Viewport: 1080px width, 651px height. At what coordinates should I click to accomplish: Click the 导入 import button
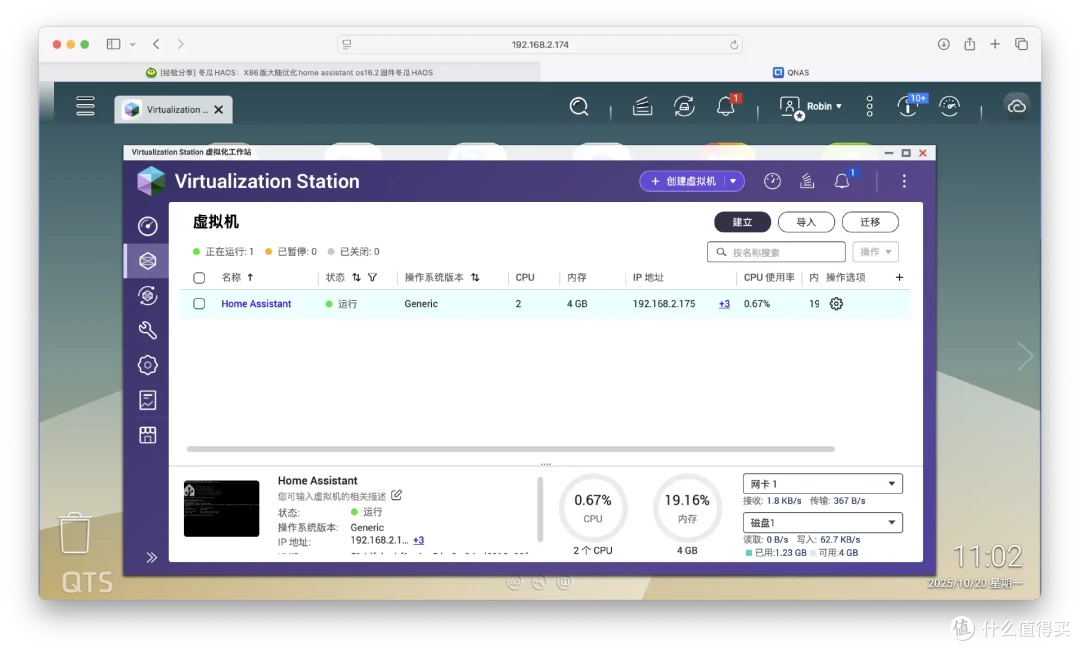tap(806, 222)
